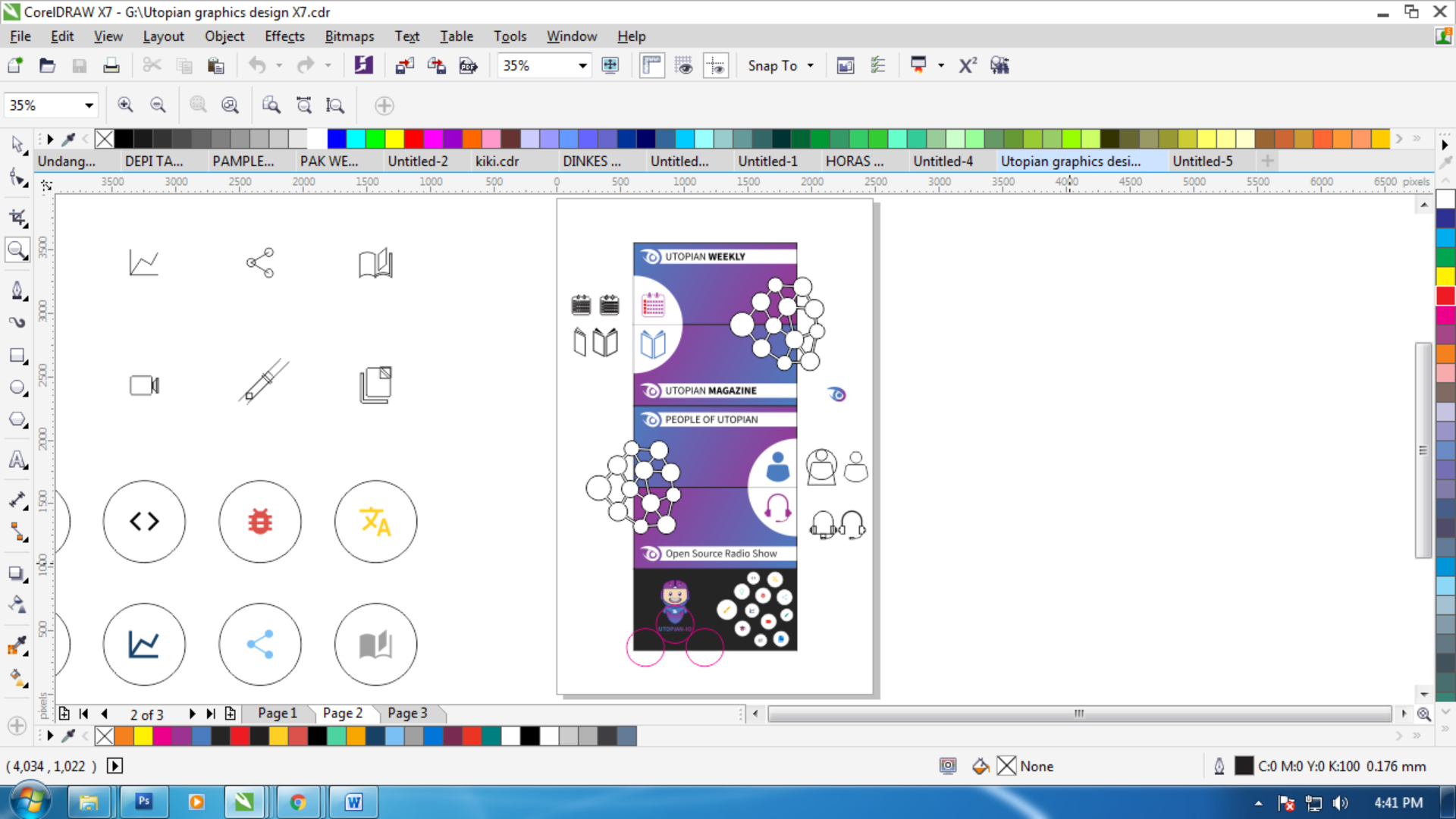Viewport: 1456px width, 819px height.
Task: Select the Parallel Dimension tool
Action: [17, 500]
